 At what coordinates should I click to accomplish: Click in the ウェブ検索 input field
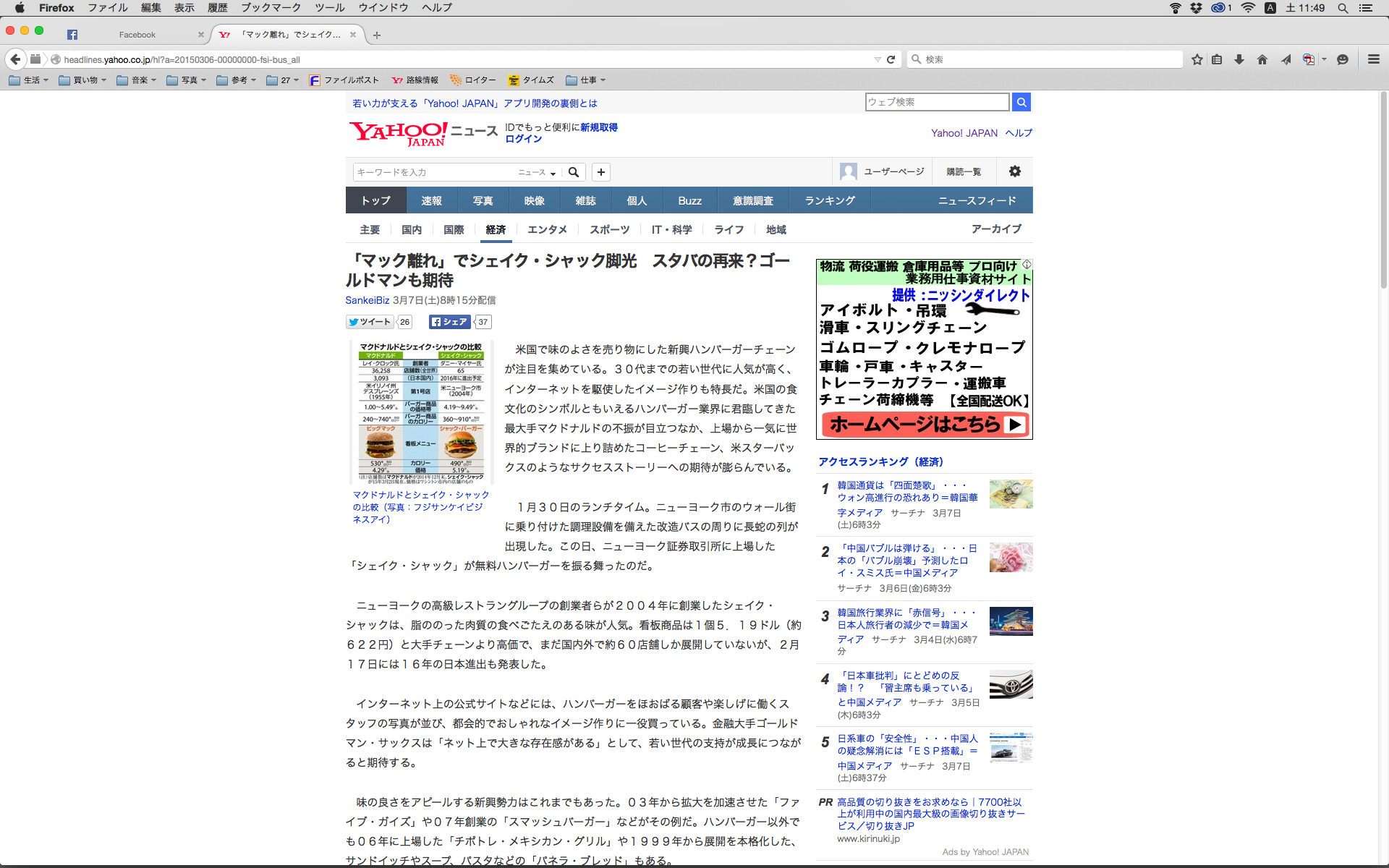(937, 102)
